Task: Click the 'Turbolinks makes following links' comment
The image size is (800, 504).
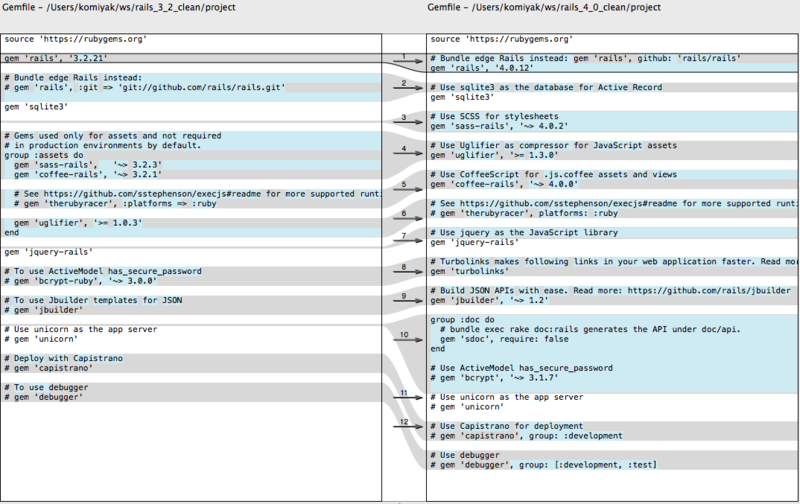Action: point(614,262)
